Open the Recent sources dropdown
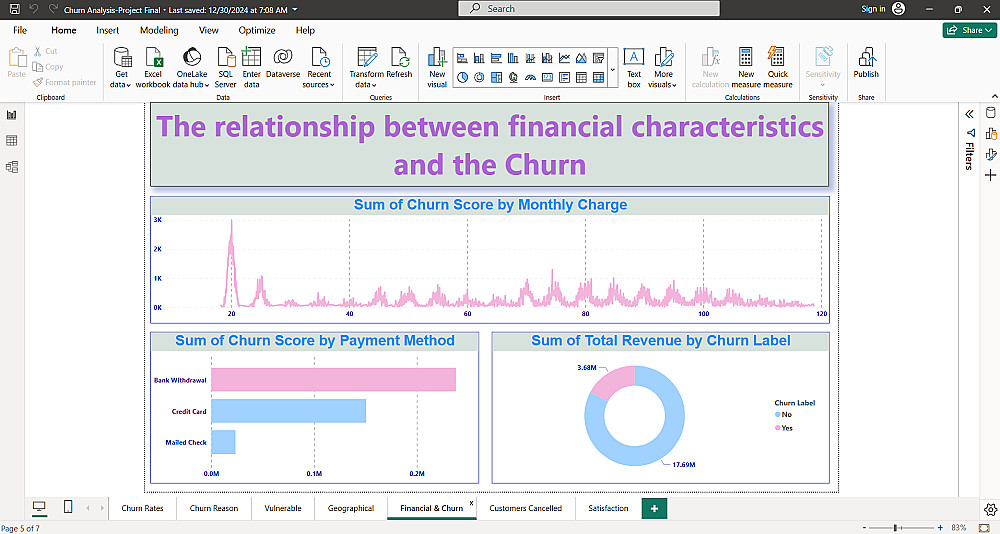The width and height of the screenshot is (1000, 534). click(x=319, y=67)
